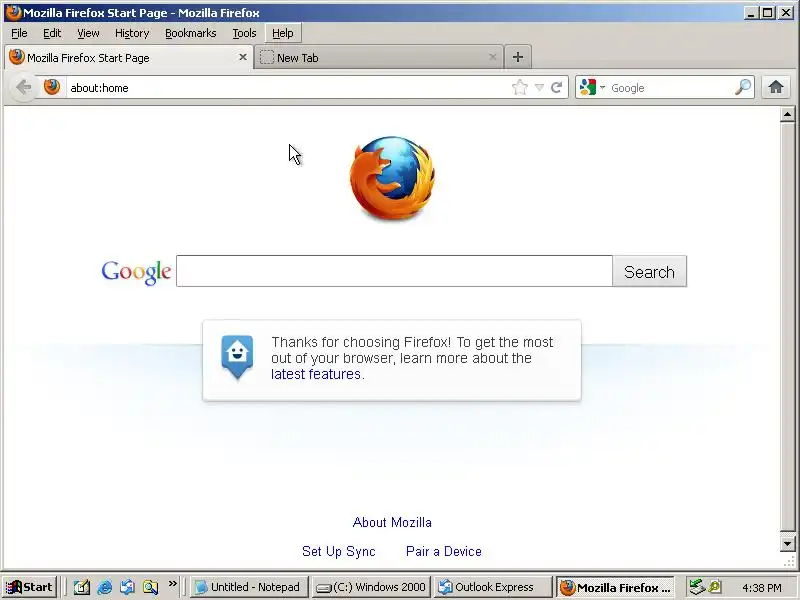Screen dimensions: 800x600
Task: Click the blue house snippet icon
Action: [237, 357]
